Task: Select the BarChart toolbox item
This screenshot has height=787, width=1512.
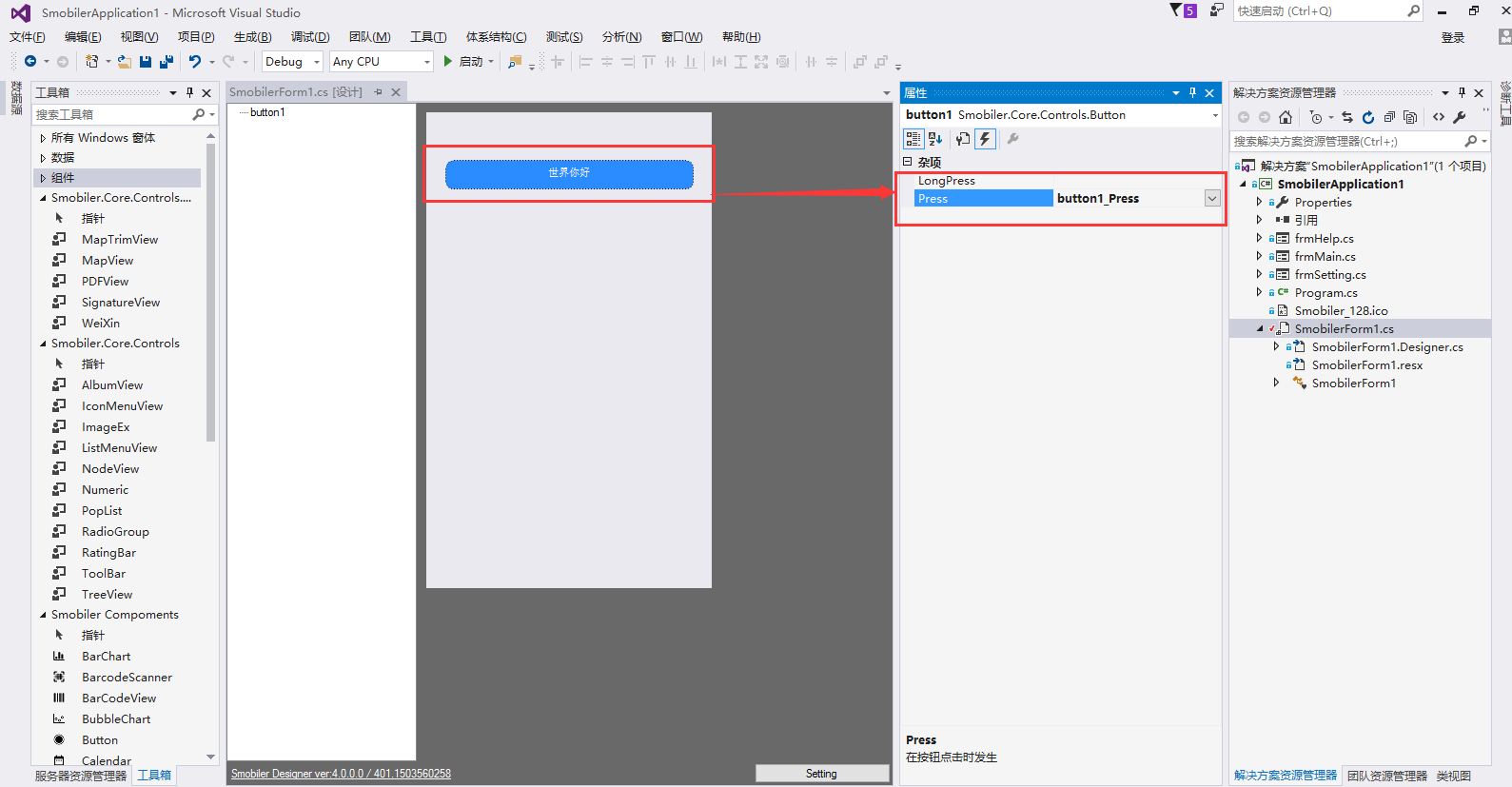Action: [107, 657]
